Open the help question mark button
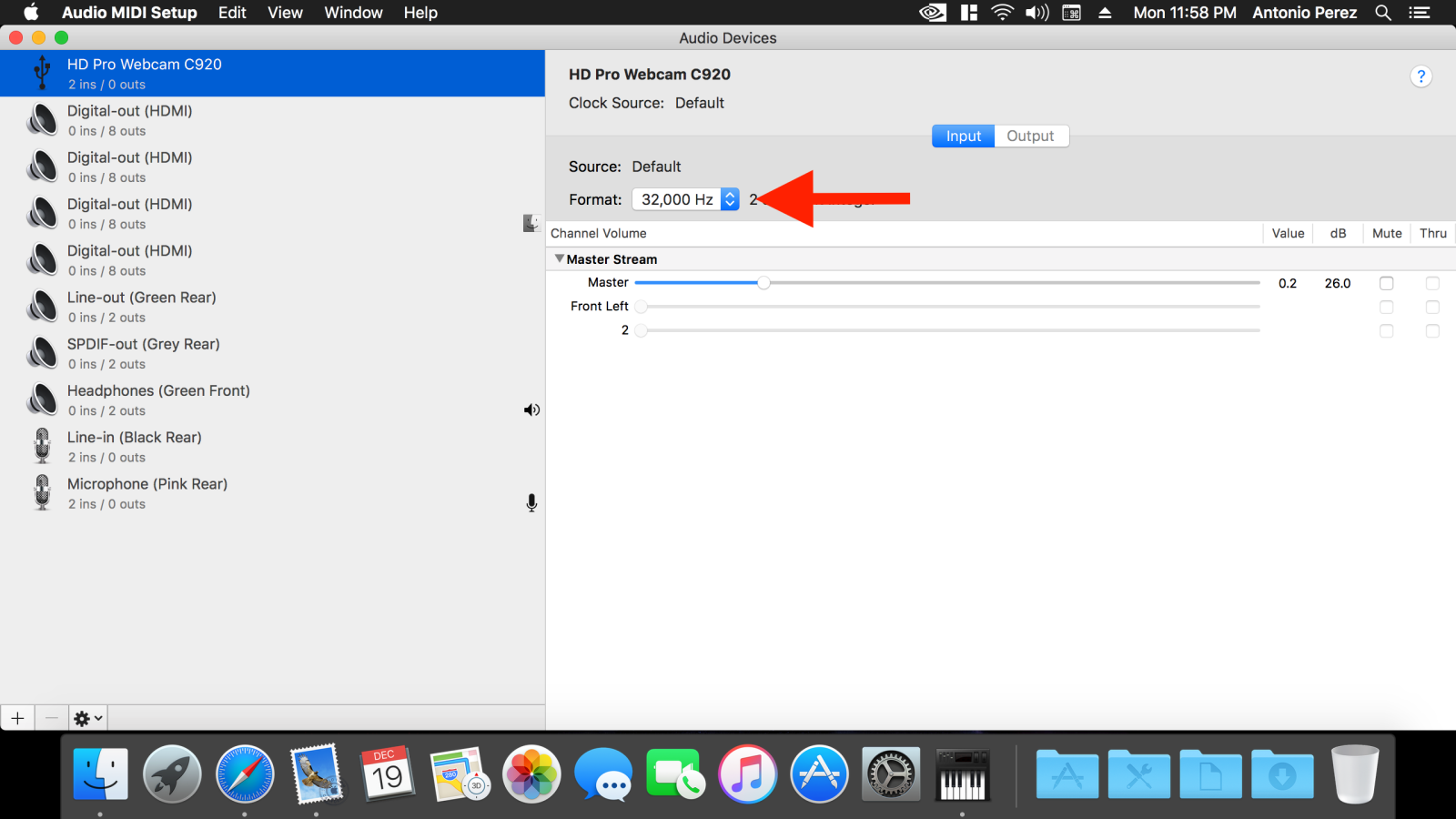This screenshot has height=819, width=1456. 1421,76
